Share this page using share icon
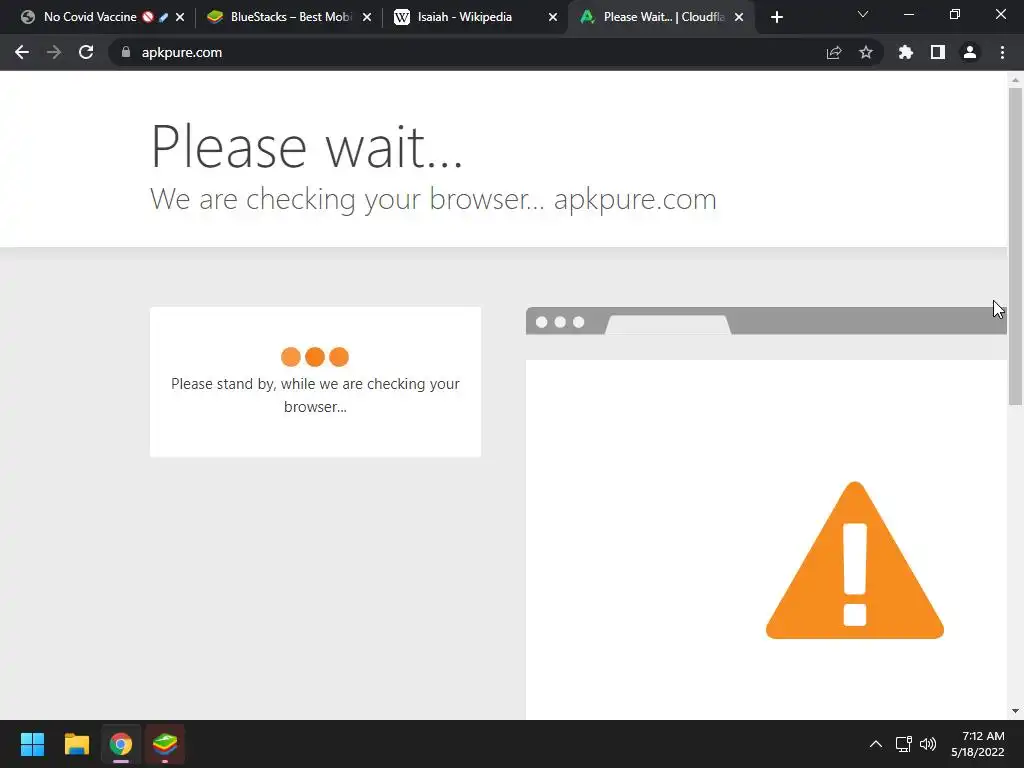This screenshot has height=768, width=1024. click(x=834, y=52)
